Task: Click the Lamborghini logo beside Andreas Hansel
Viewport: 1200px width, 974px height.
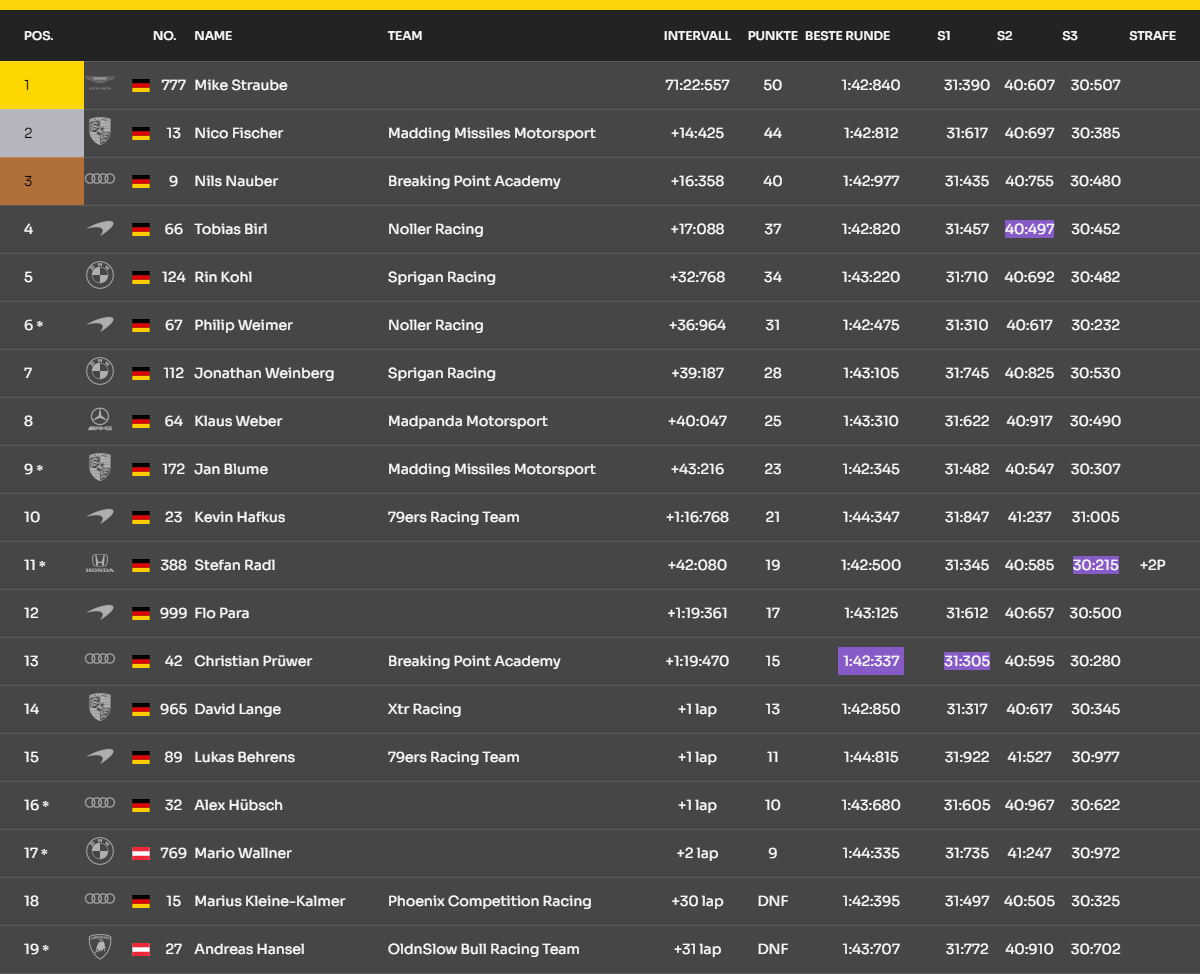Action: (100, 948)
